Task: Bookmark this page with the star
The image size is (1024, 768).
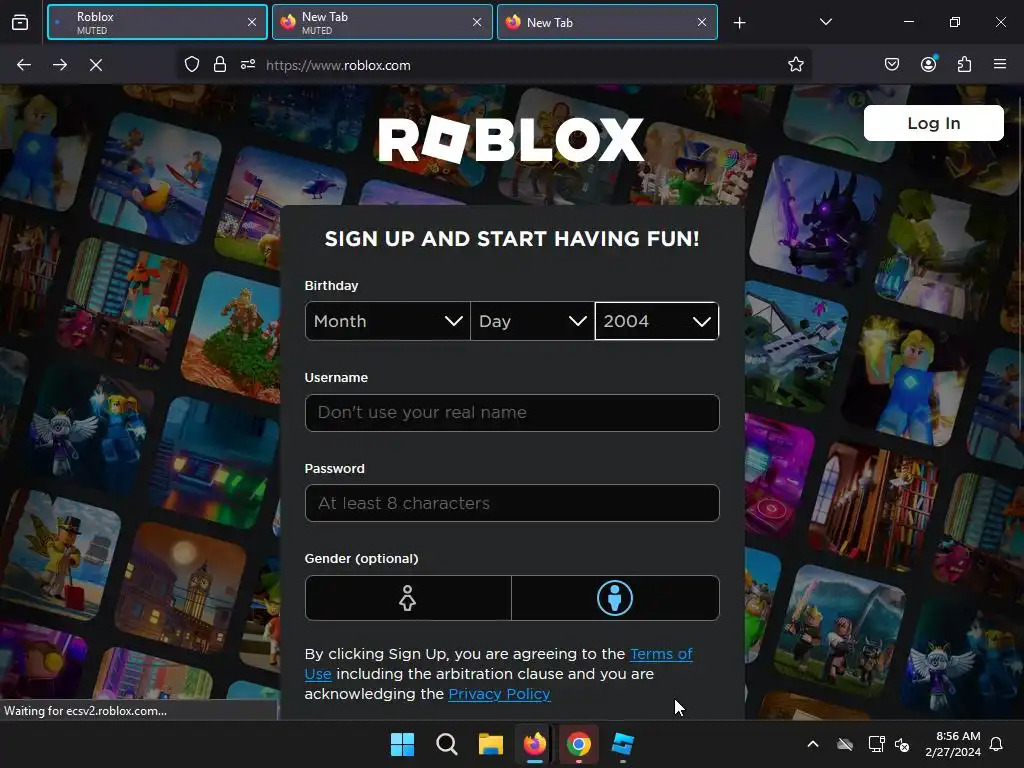Action: click(x=795, y=65)
